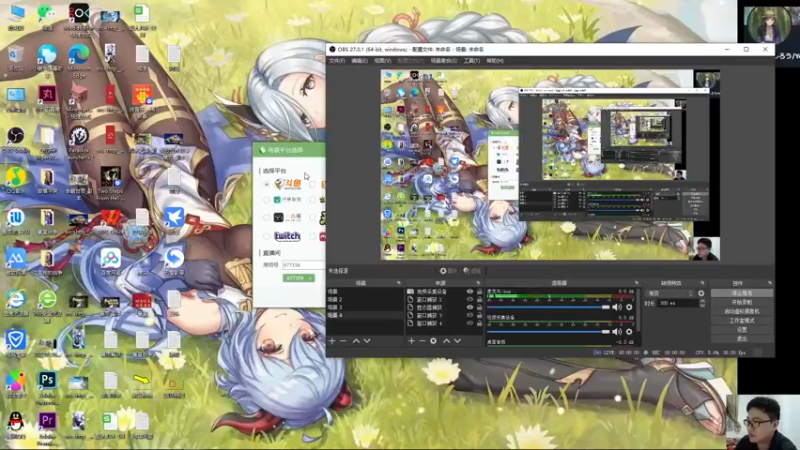Add a new scene with the plus icon
Screen dimensions: 800x450
point(332,341)
